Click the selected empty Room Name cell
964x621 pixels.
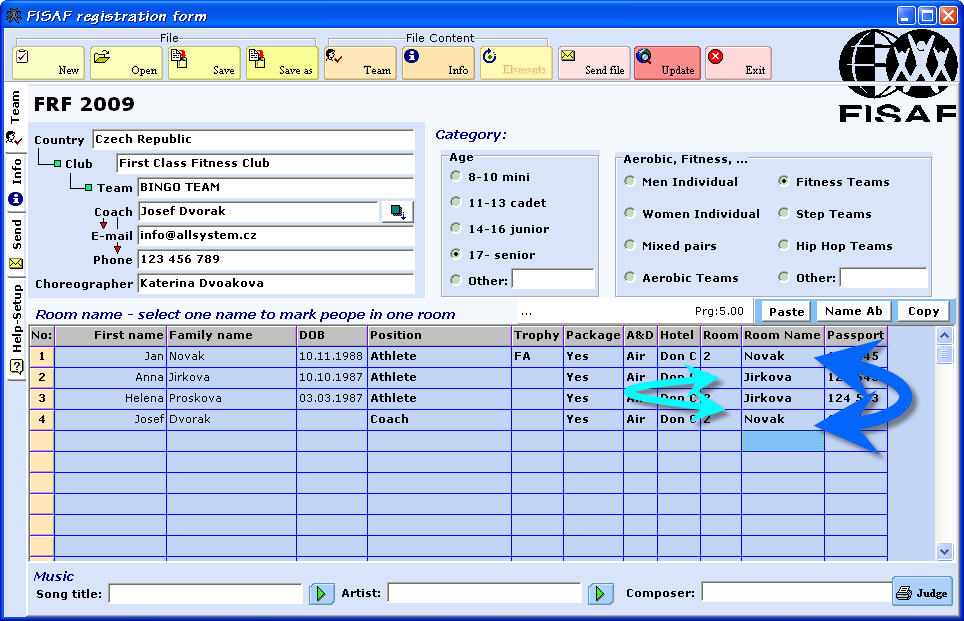(x=783, y=440)
